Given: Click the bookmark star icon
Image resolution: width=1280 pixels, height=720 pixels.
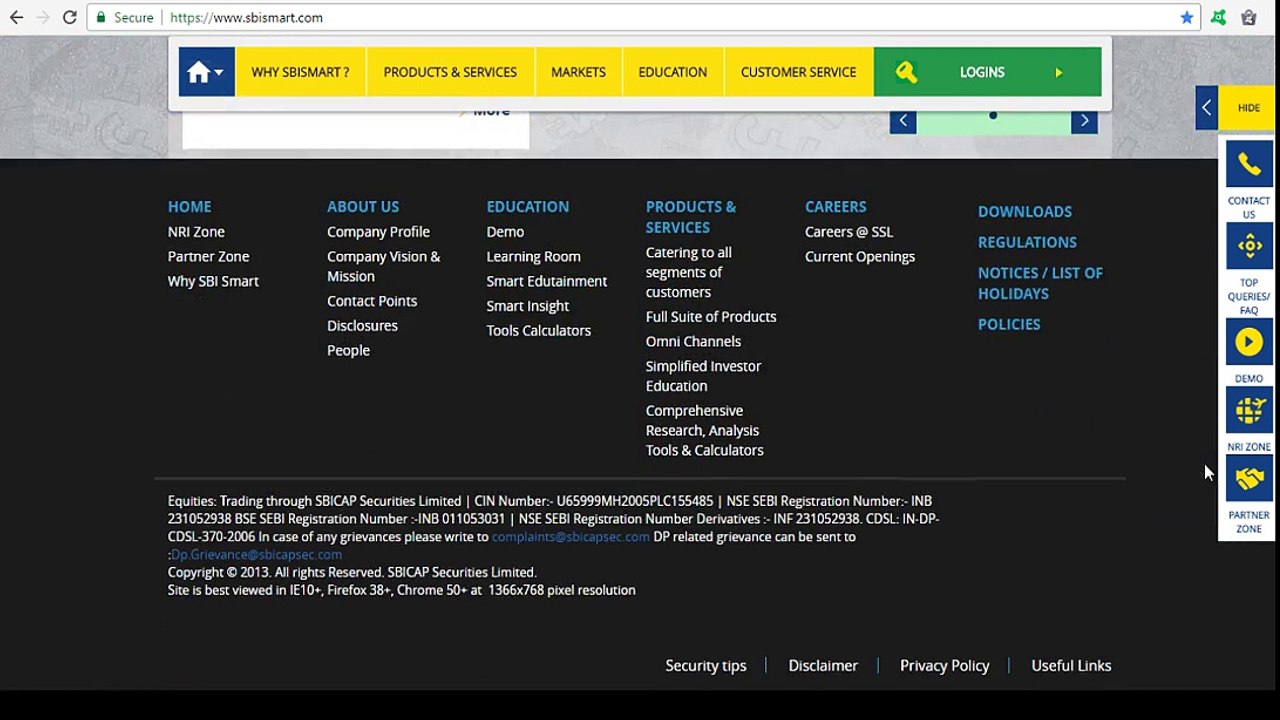Looking at the screenshot, I should pos(1186,17).
